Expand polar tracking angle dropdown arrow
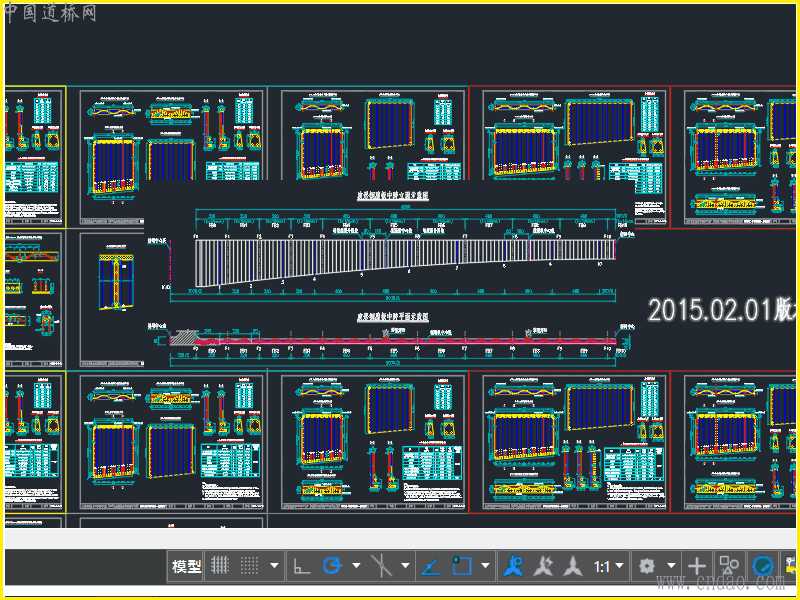 (x=356, y=566)
